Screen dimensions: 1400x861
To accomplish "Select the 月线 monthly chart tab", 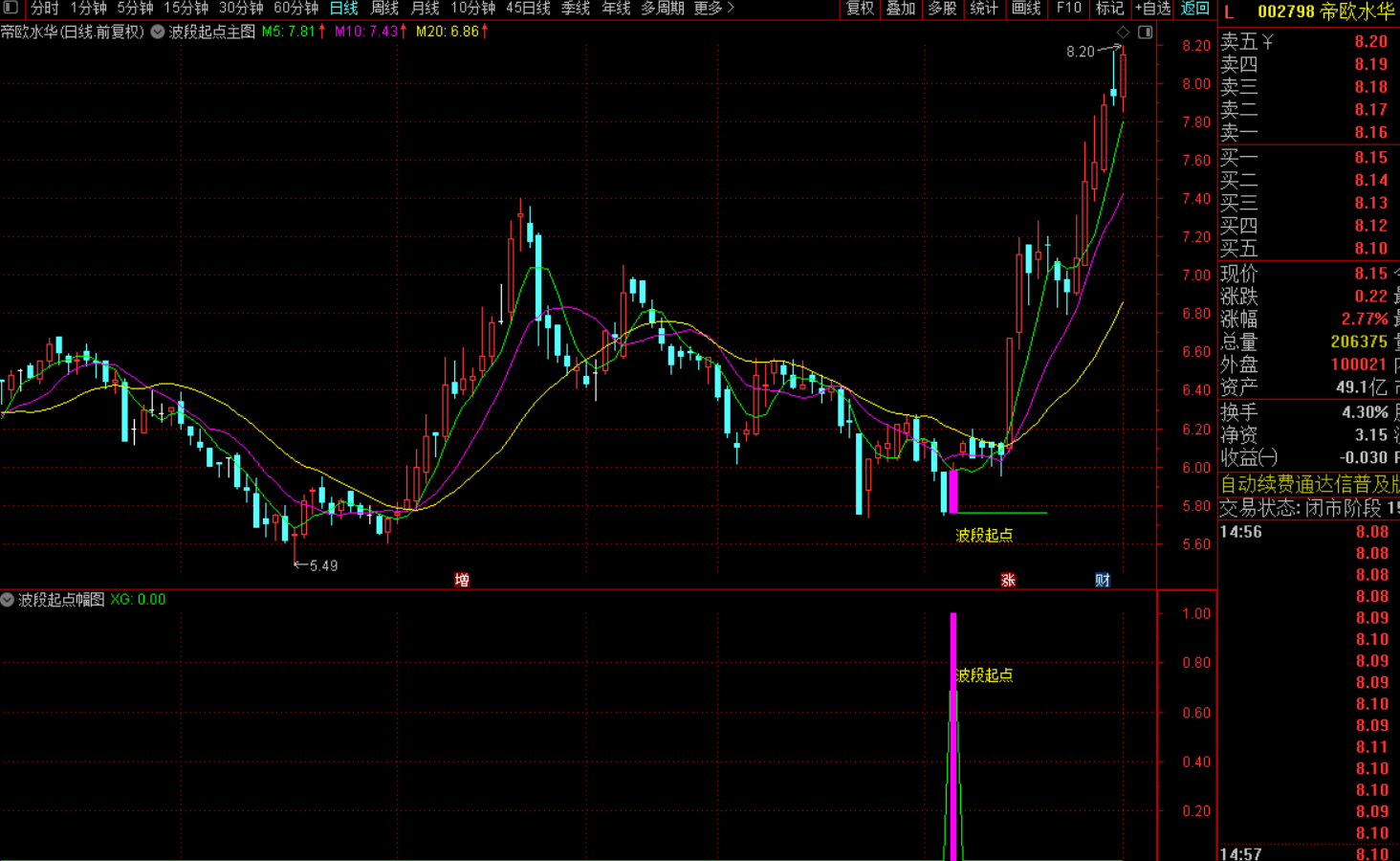I will (x=425, y=9).
